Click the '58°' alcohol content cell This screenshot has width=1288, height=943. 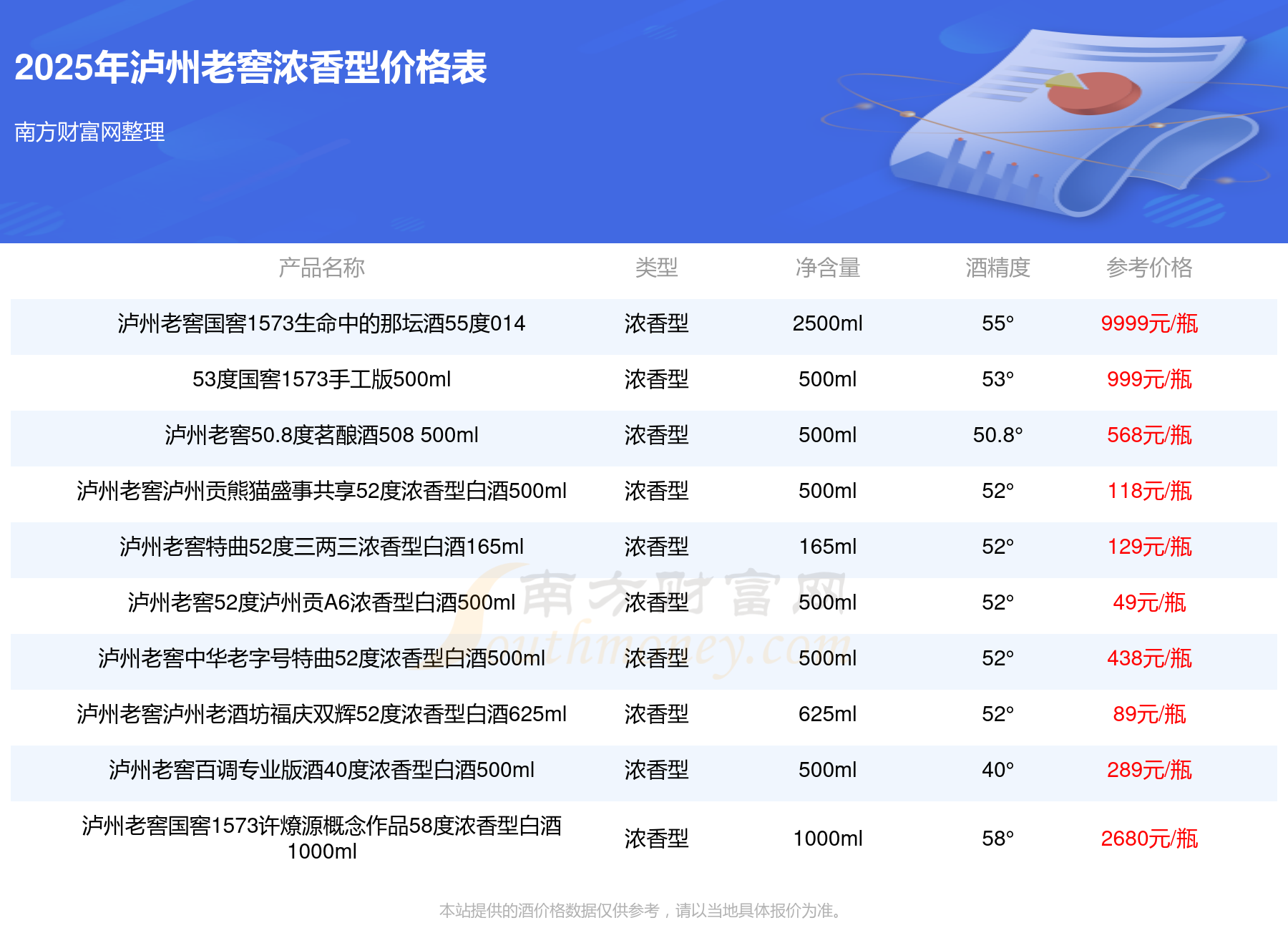coord(998,839)
